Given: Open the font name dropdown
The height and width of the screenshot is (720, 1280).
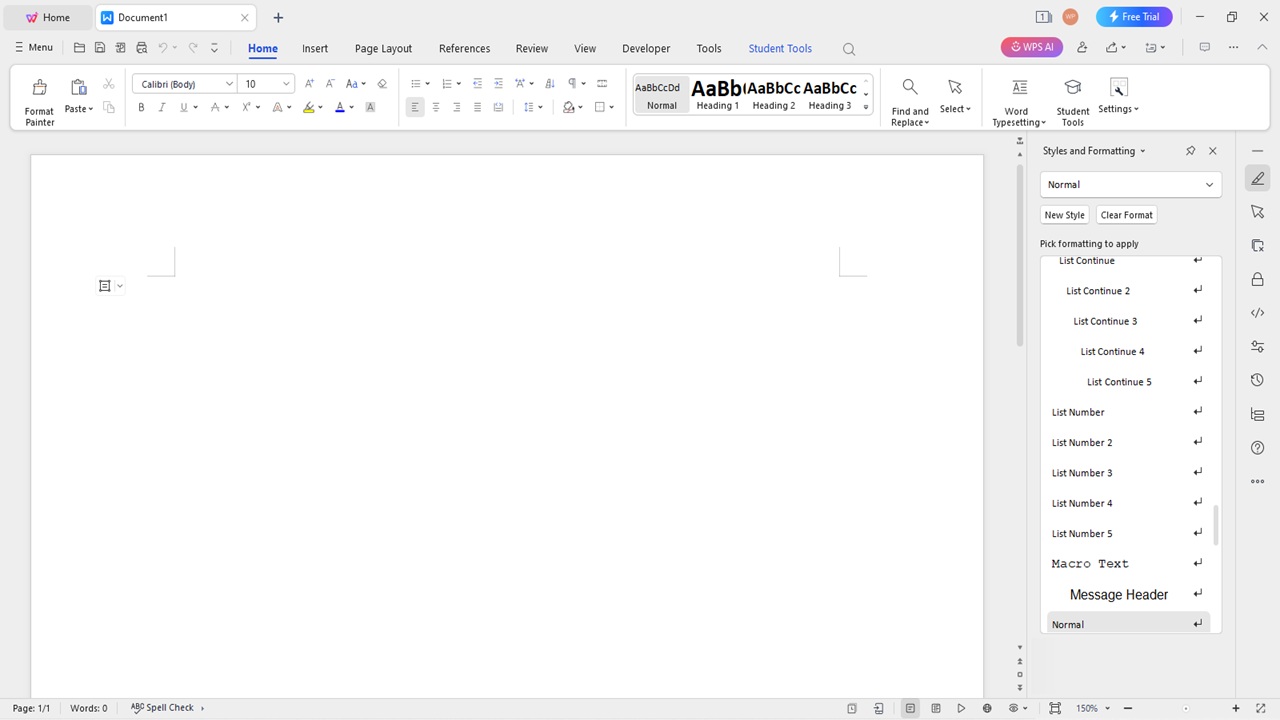Looking at the screenshot, I should point(228,84).
